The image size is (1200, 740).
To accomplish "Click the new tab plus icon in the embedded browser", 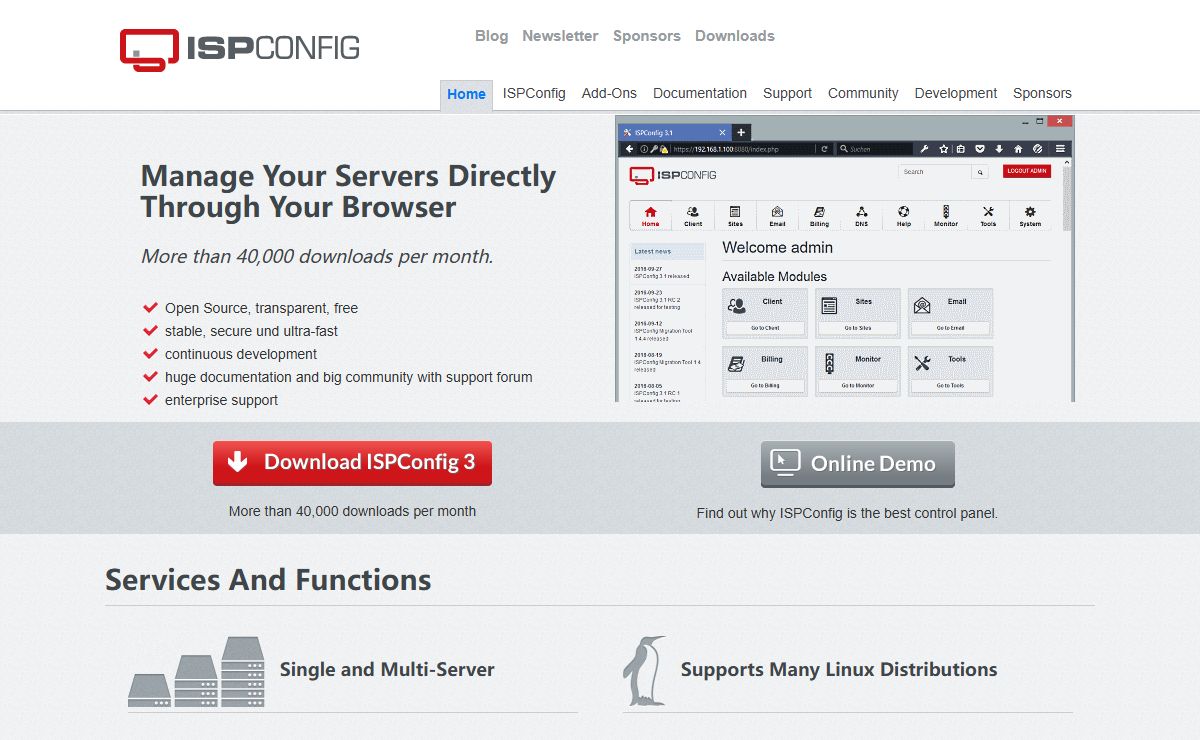I will point(741,132).
